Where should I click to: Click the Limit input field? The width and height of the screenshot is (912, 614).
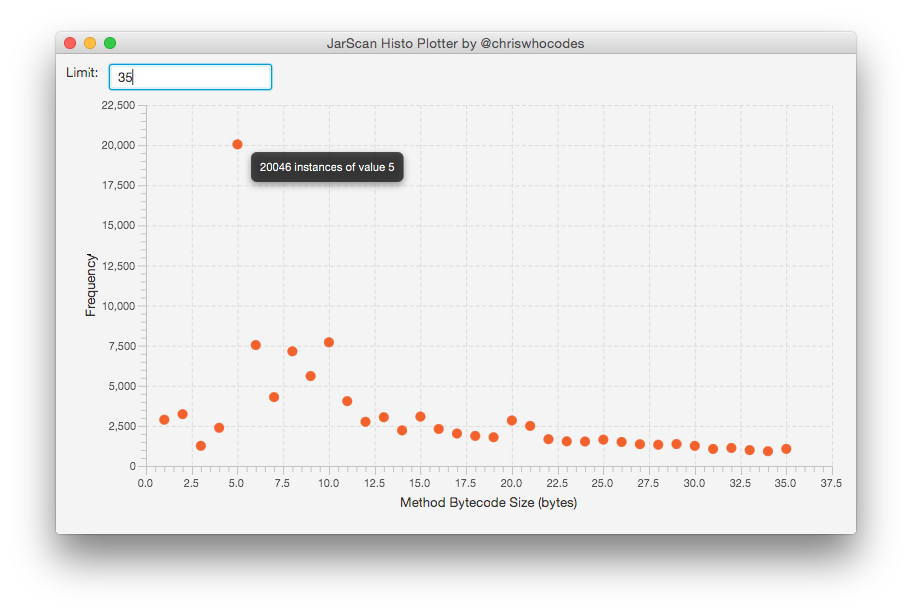point(190,77)
